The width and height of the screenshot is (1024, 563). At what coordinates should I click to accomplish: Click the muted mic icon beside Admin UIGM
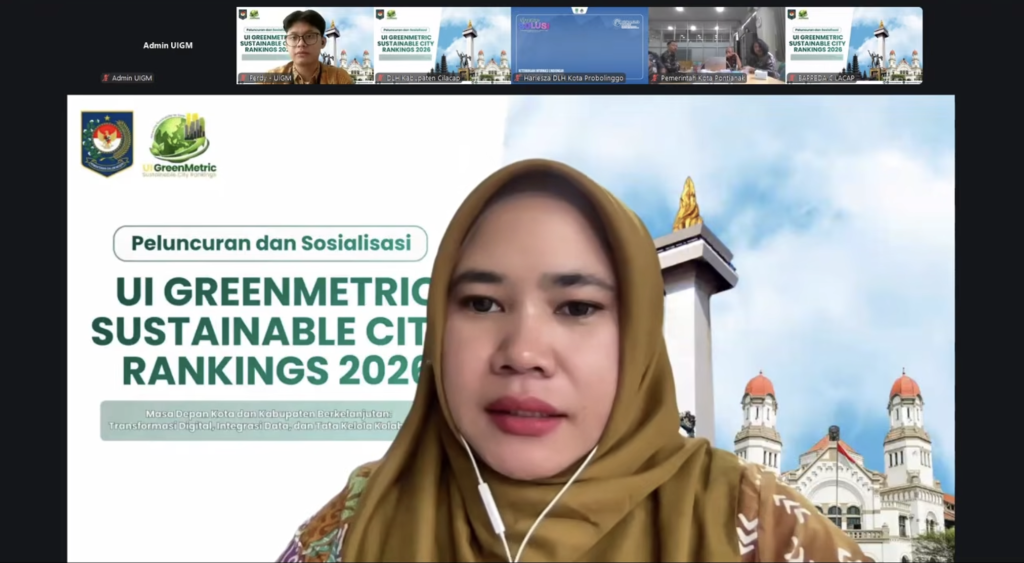tap(106, 78)
